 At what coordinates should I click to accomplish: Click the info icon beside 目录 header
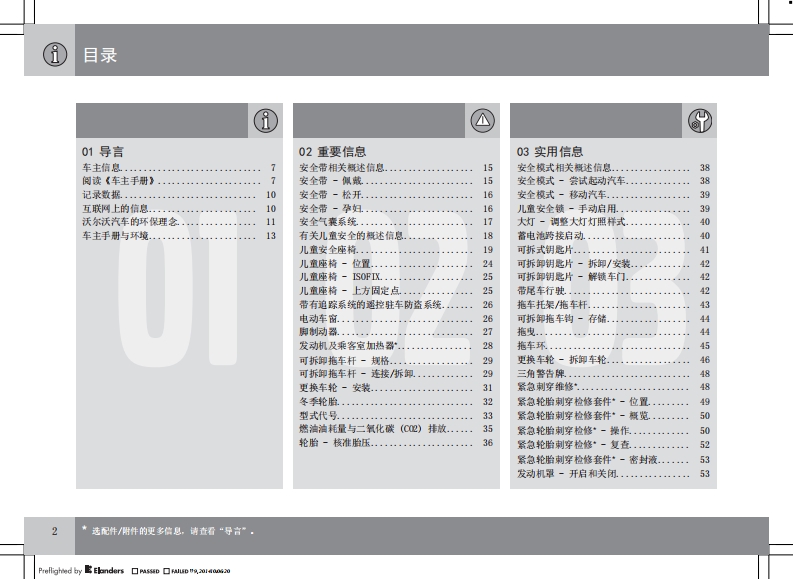pos(55,55)
